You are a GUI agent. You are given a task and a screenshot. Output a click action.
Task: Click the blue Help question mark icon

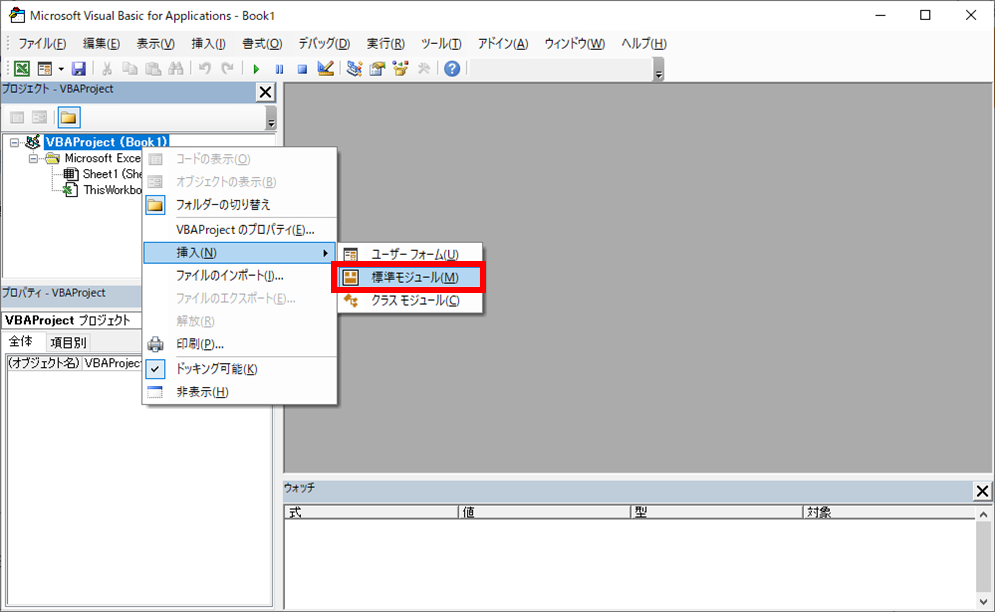point(452,69)
